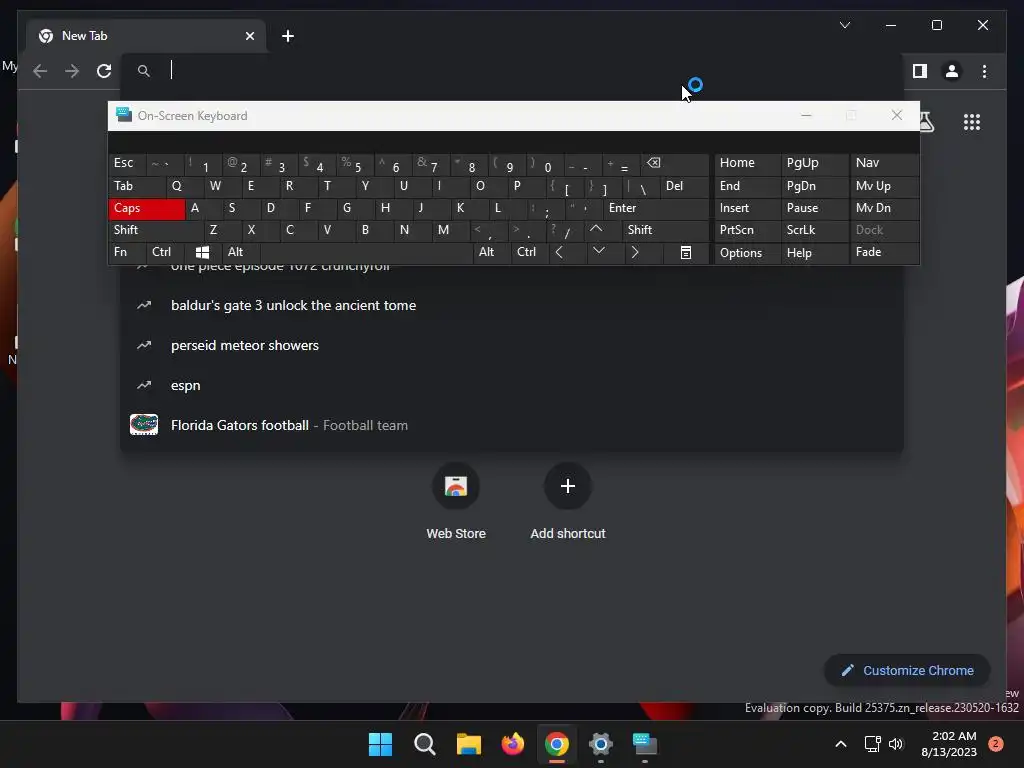The image size is (1024, 768).
Task: Click the space bar on On-Screen Keyboard
Action: tap(366, 252)
